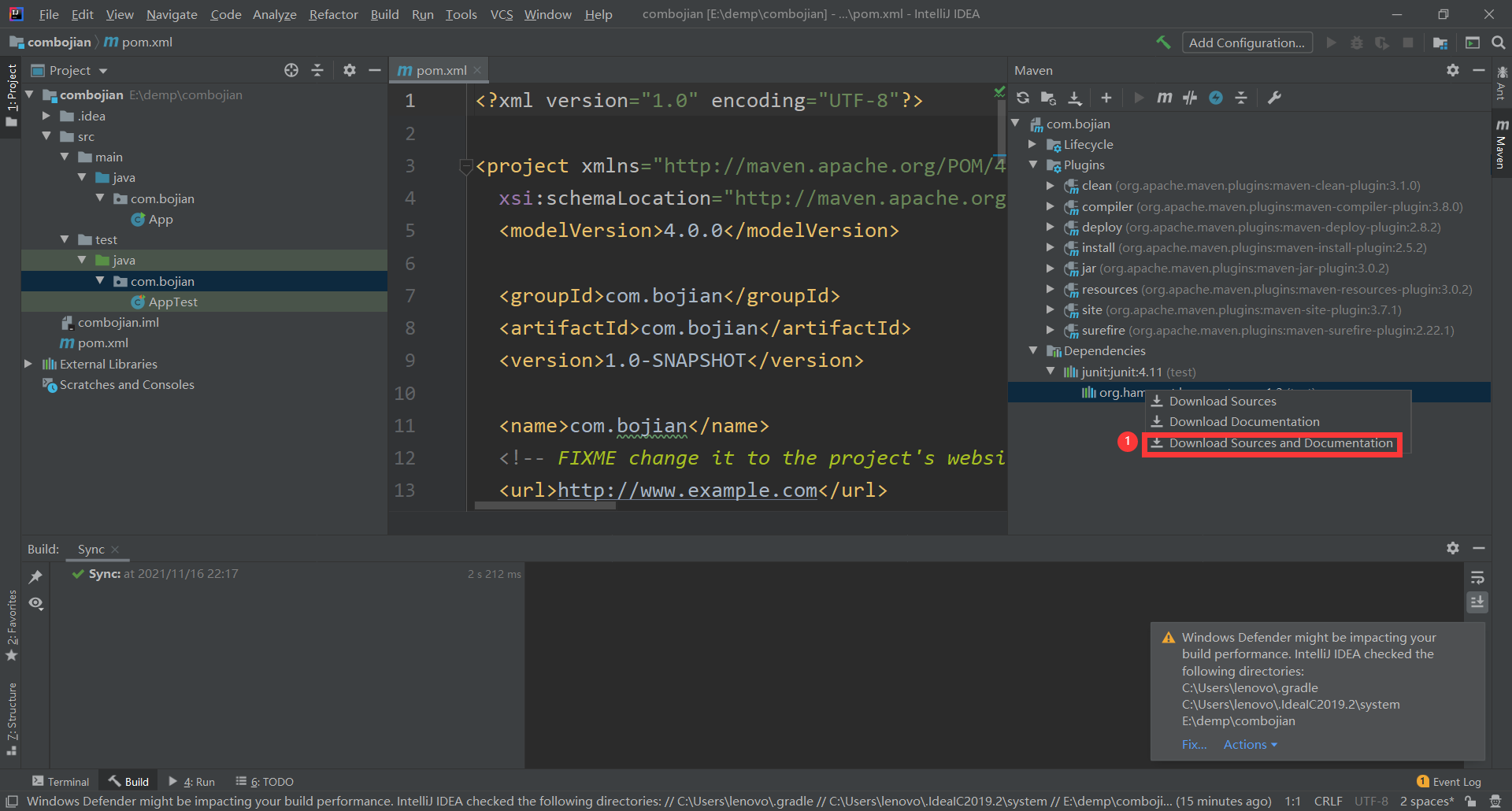Open AppTest class in test folder

coord(172,302)
